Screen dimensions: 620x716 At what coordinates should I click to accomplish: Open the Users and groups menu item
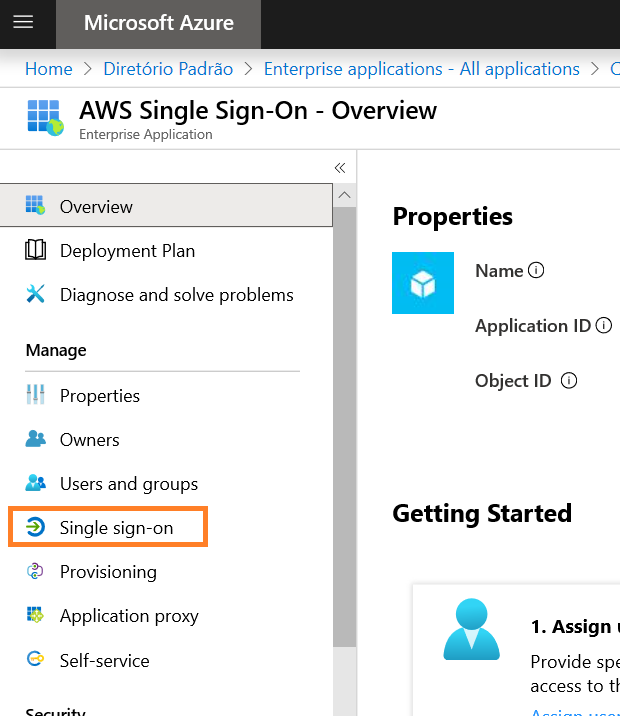tap(128, 484)
